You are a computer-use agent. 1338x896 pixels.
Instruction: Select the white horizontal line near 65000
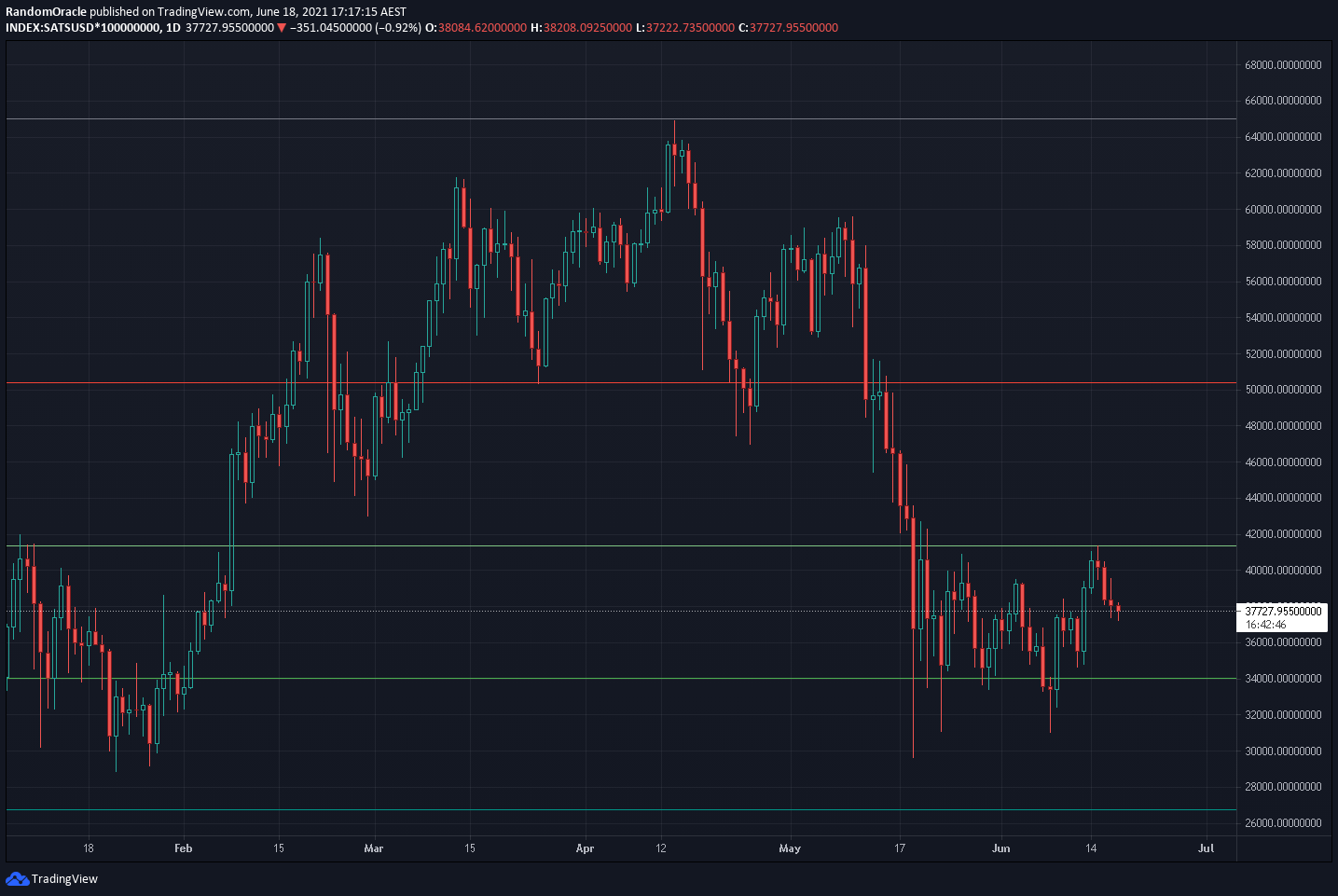(x=621, y=118)
